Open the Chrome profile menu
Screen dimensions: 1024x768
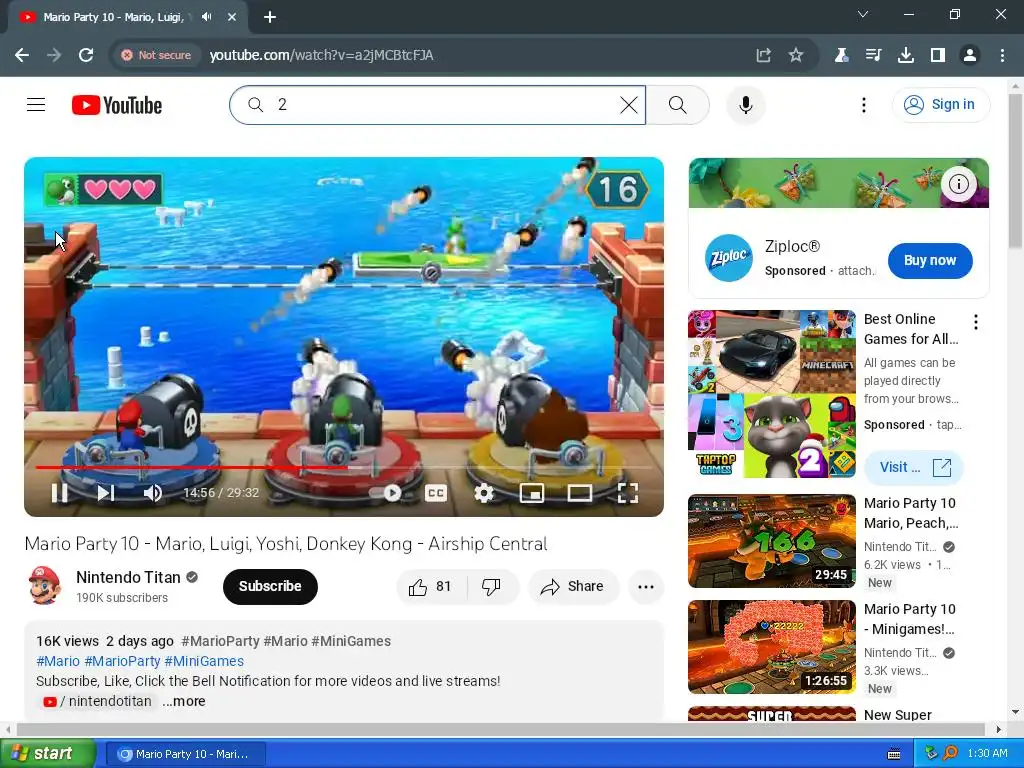970,55
